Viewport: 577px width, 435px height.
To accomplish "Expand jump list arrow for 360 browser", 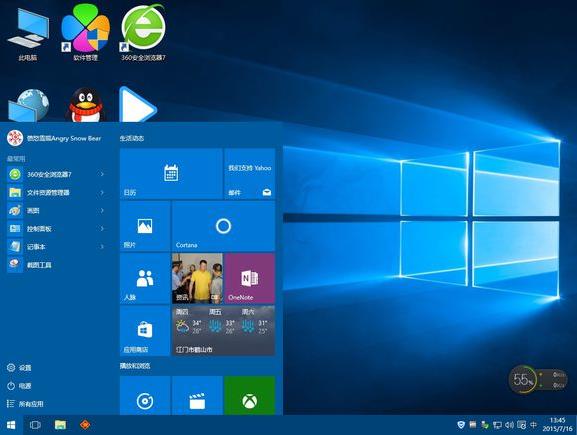I will click(x=102, y=174).
